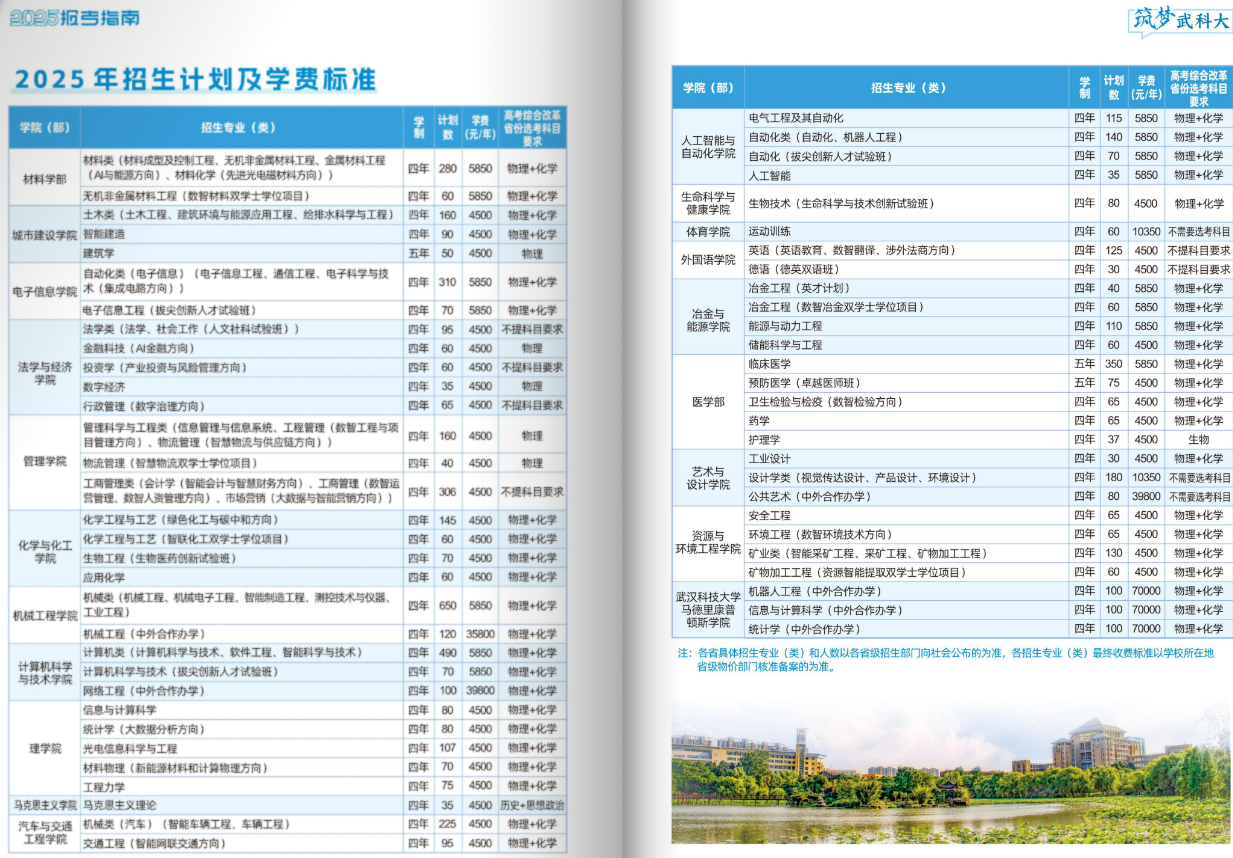This screenshot has height=858, width=1233.
Task: Click the "智能建造" major row
Action: tap(323, 234)
